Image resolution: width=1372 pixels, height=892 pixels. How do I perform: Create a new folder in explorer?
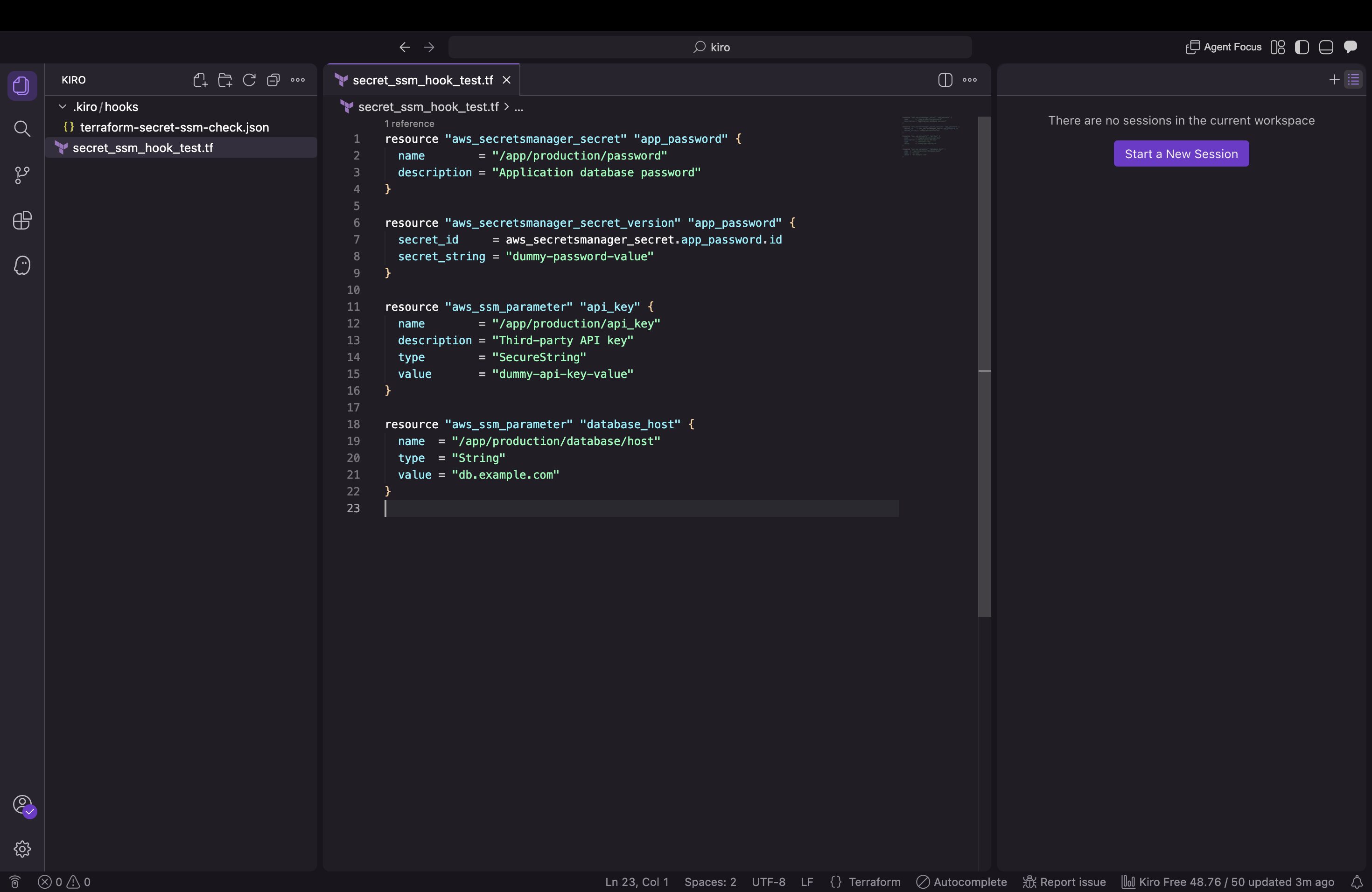(225, 80)
